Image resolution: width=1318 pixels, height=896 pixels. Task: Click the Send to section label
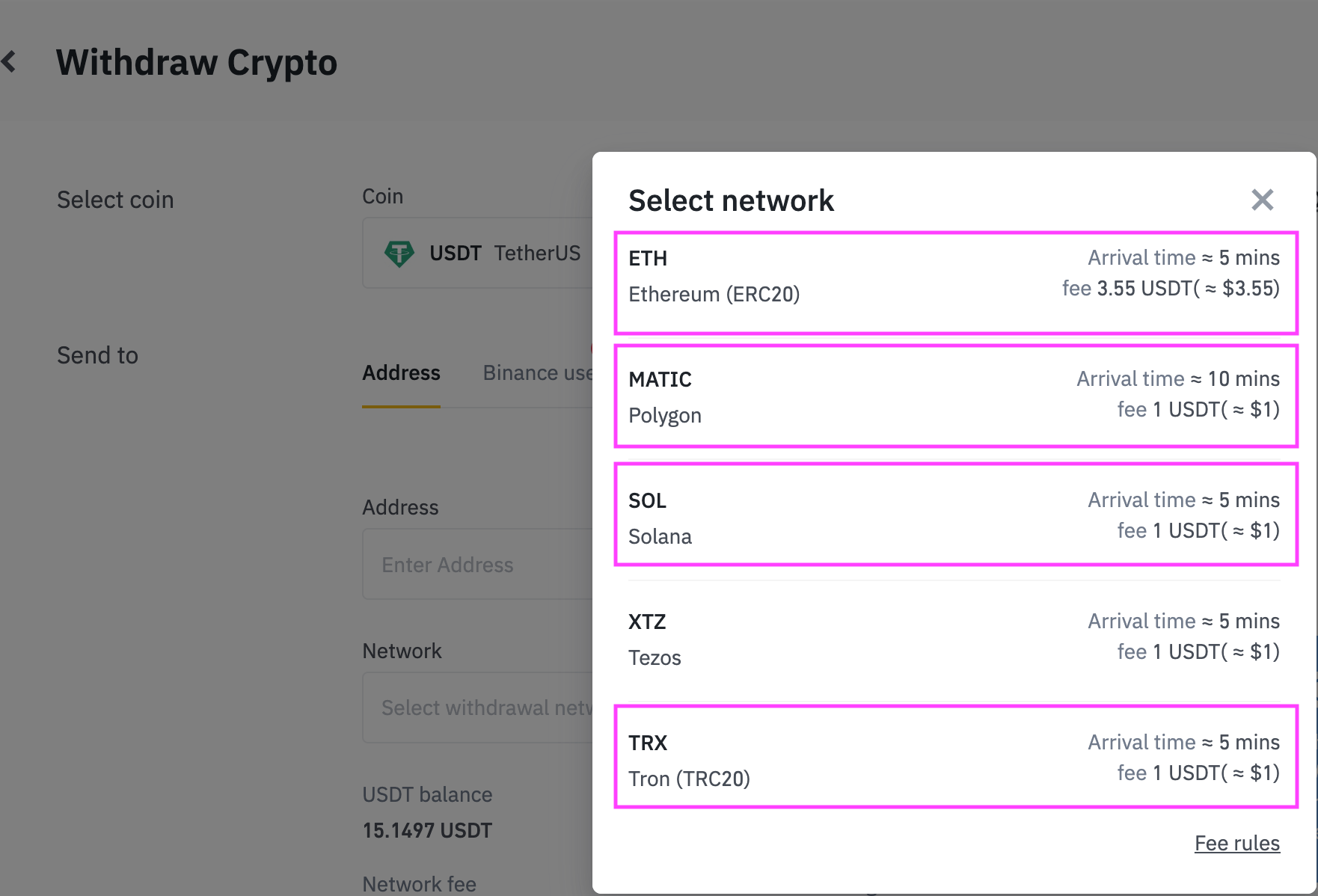(98, 355)
